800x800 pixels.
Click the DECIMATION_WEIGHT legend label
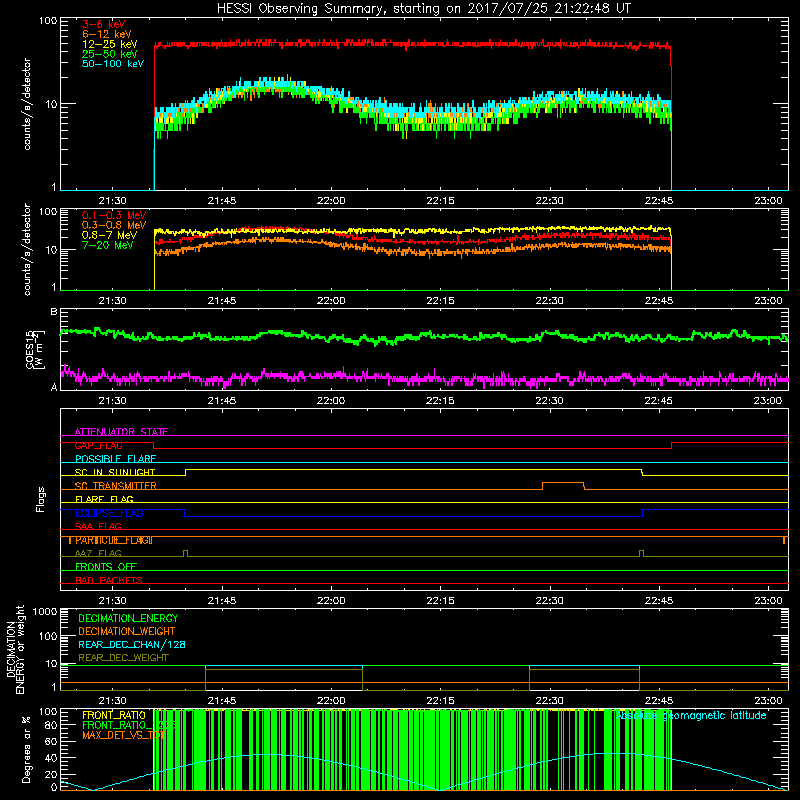[x=127, y=631]
